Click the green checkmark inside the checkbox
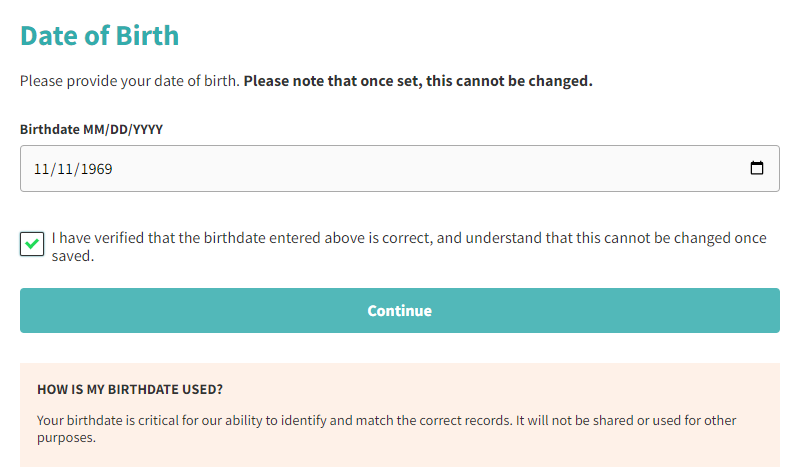The image size is (793, 476). pos(32,244)
